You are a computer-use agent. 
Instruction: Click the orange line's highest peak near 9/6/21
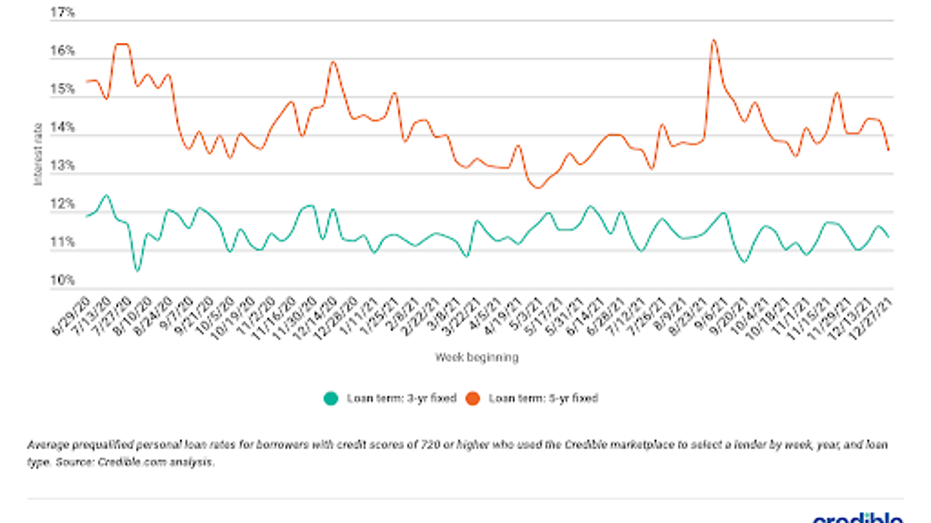pos(714,40)
